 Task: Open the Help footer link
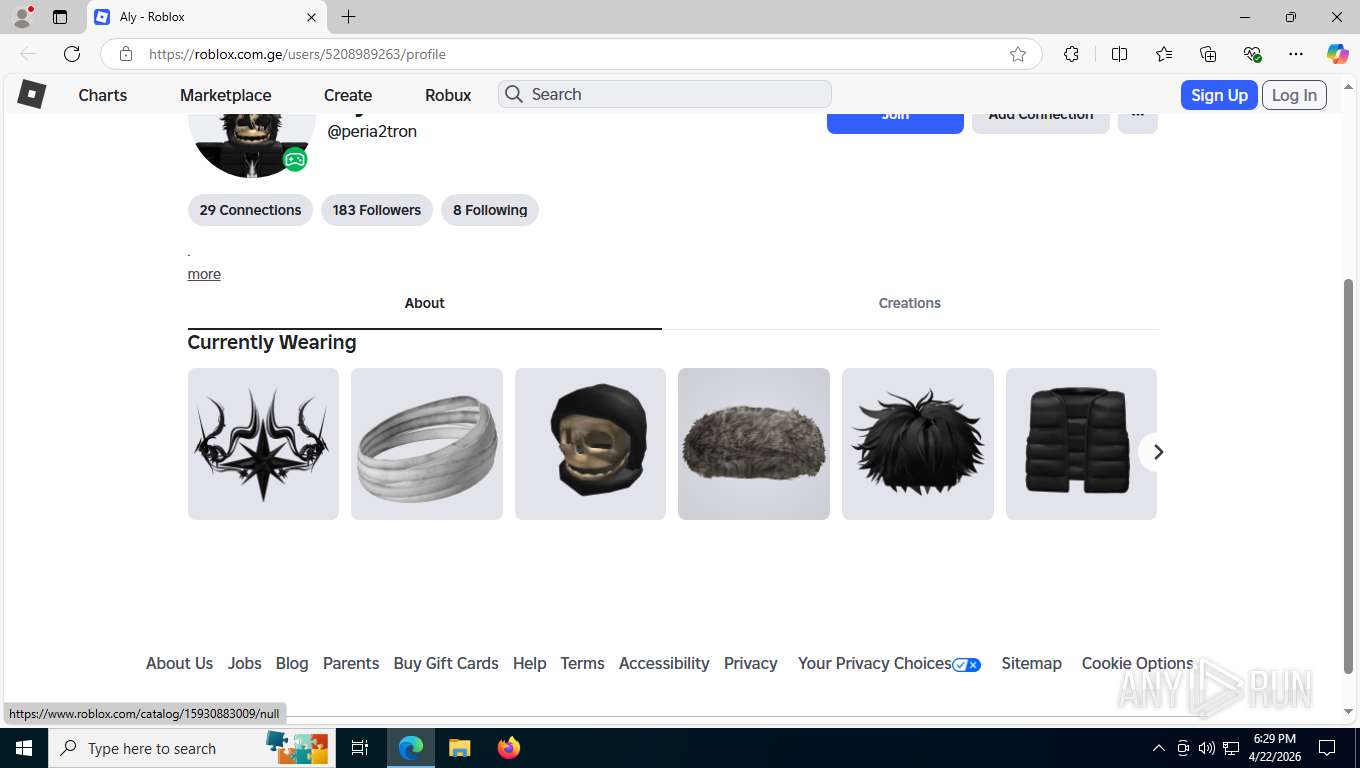530,663
